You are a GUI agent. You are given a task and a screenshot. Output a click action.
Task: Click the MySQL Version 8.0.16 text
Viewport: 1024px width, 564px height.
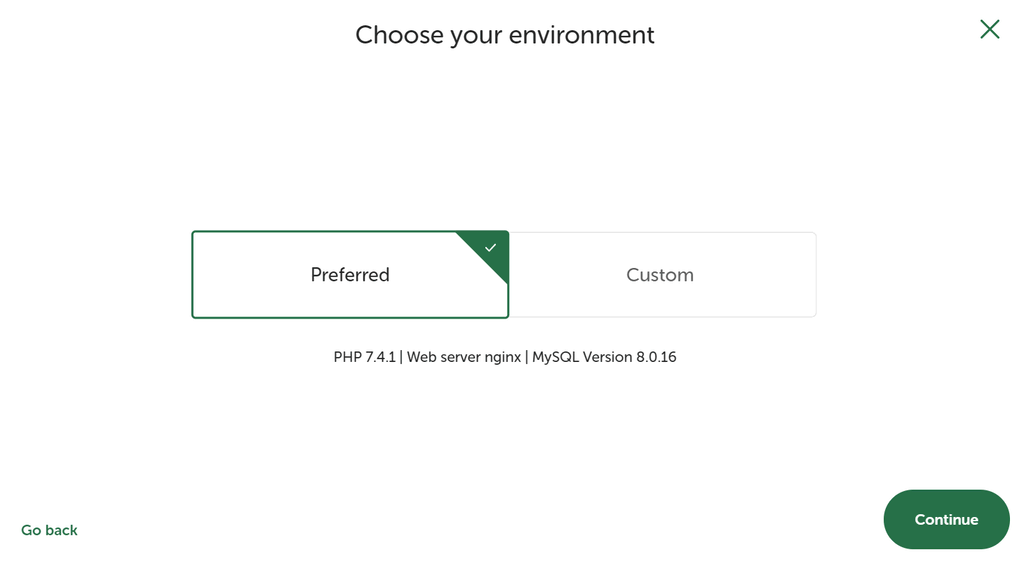[x=604, y=357]
